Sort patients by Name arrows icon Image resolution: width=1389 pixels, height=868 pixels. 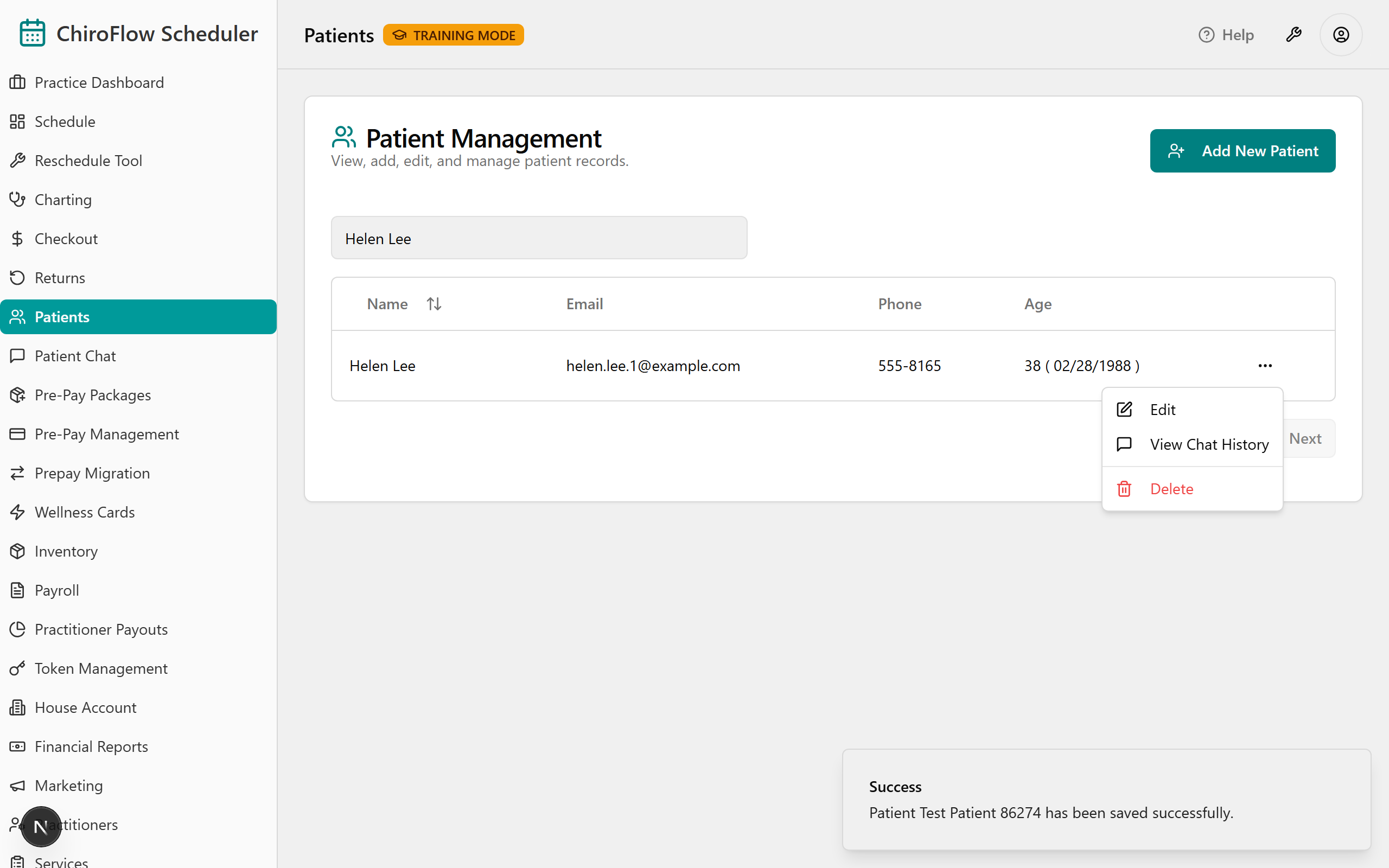434,304
